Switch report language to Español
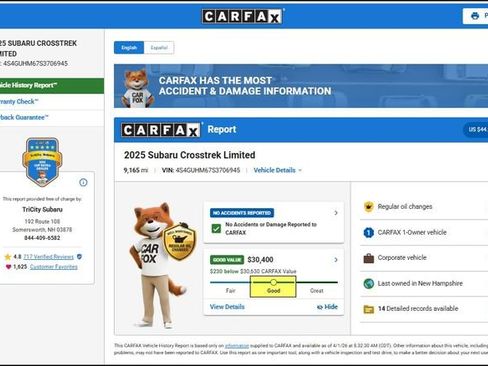The height and width of the screenshot is (366, 488). 159,48
